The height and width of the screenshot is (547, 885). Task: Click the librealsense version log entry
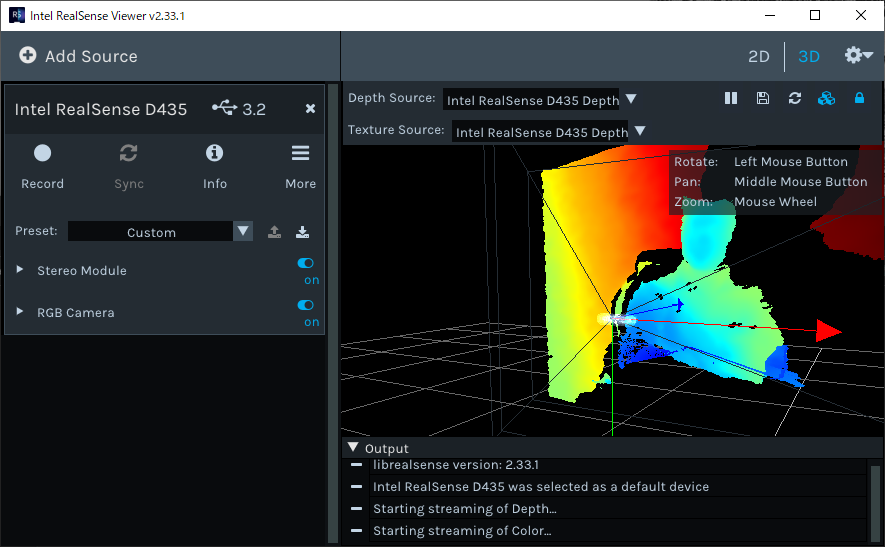coord(455,465)
